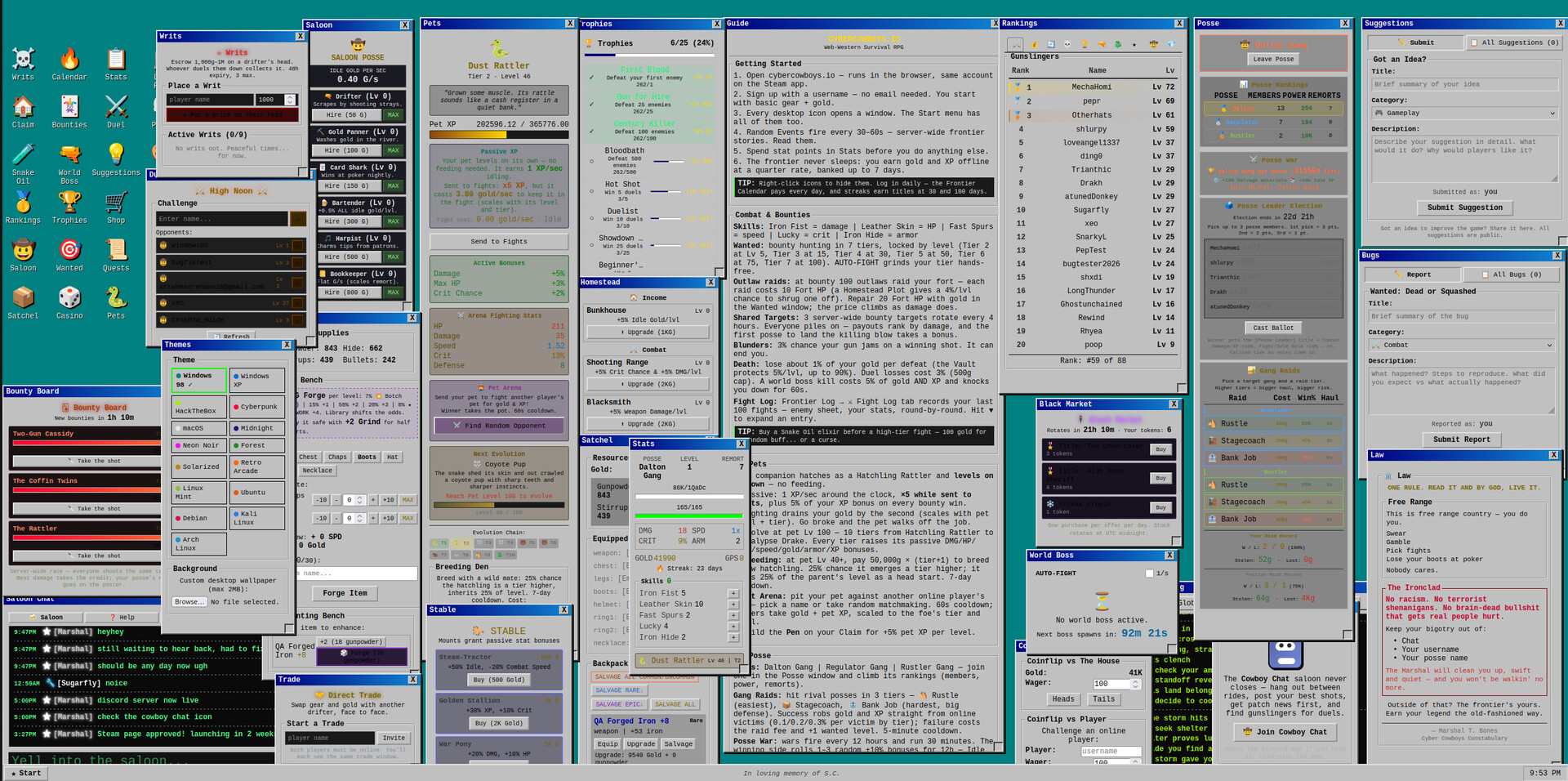Switch to All Bugs (0) tab
The width and height of the screenshot is (1568, 781).
coord(1512,274)
